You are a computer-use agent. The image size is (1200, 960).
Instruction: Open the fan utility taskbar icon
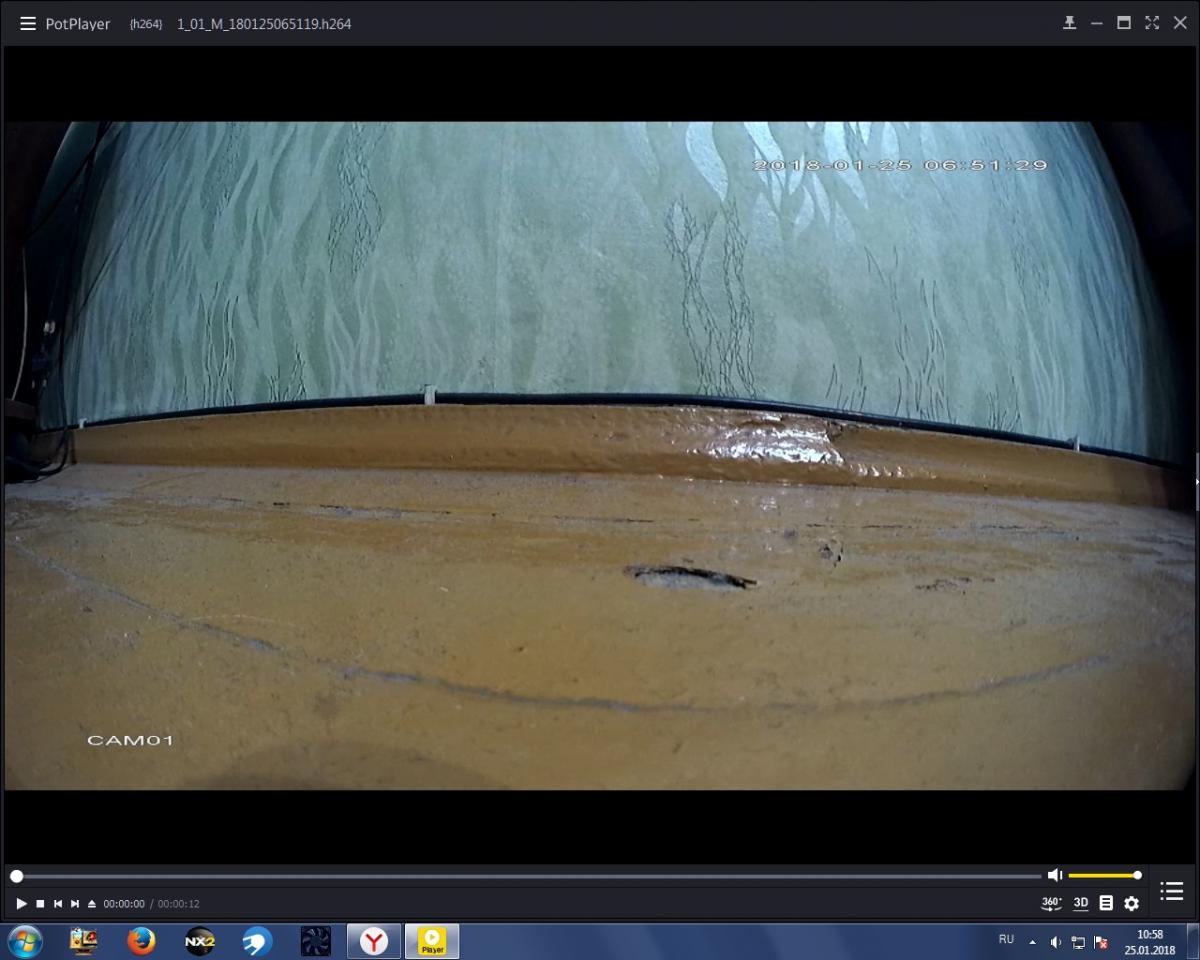coord(315,941)
